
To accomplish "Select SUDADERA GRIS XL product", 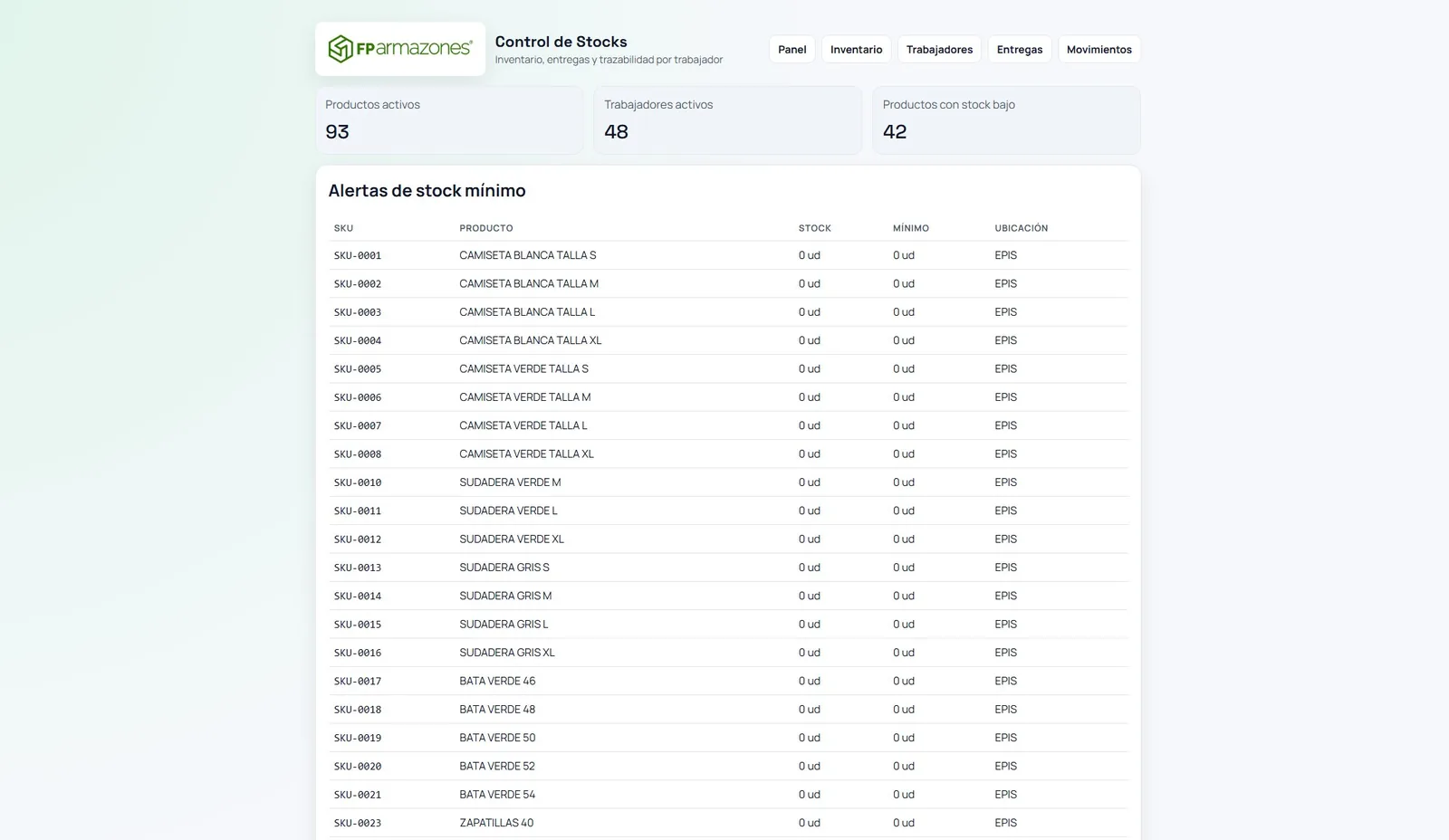I will click(x=507, y=653).
